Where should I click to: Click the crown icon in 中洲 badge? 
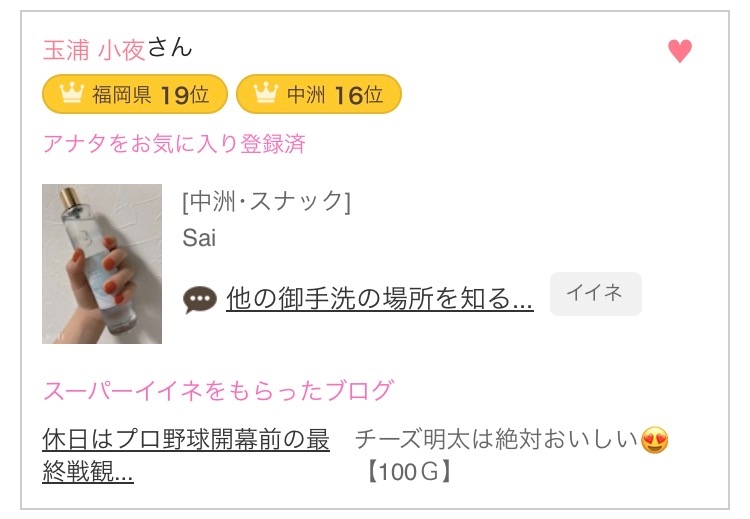click(x=264, y=95)
